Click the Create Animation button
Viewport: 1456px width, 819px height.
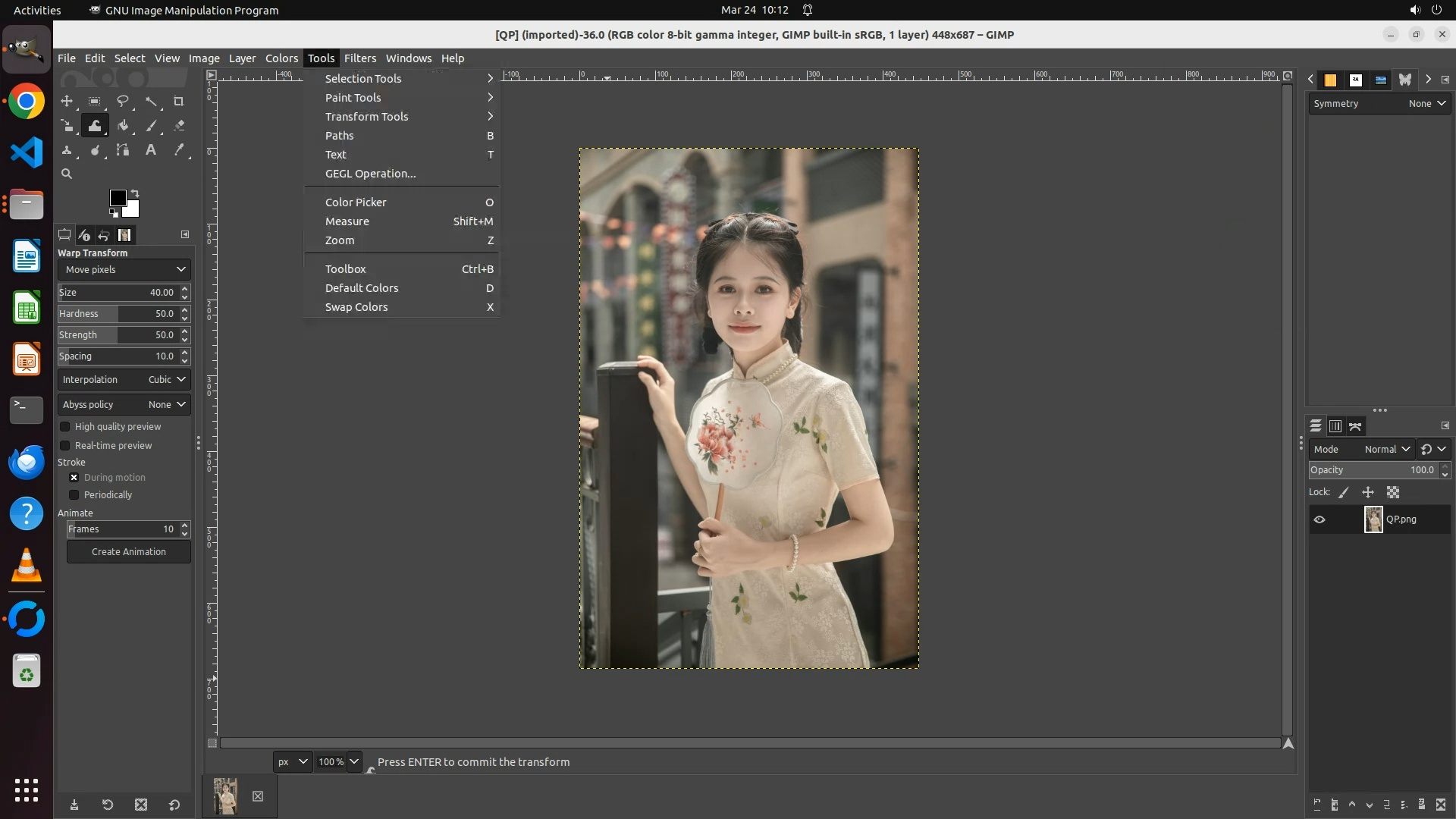pyautogui.click(x=128, y=552)
